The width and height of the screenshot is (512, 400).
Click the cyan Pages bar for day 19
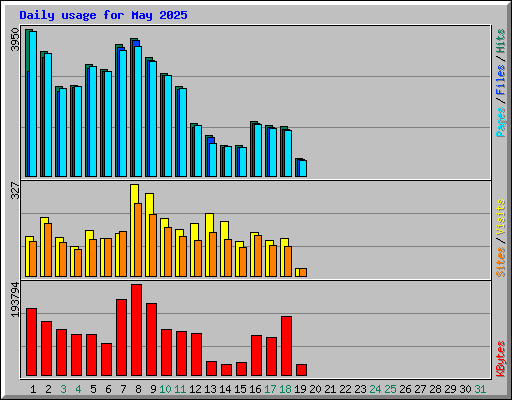[303, 168]
